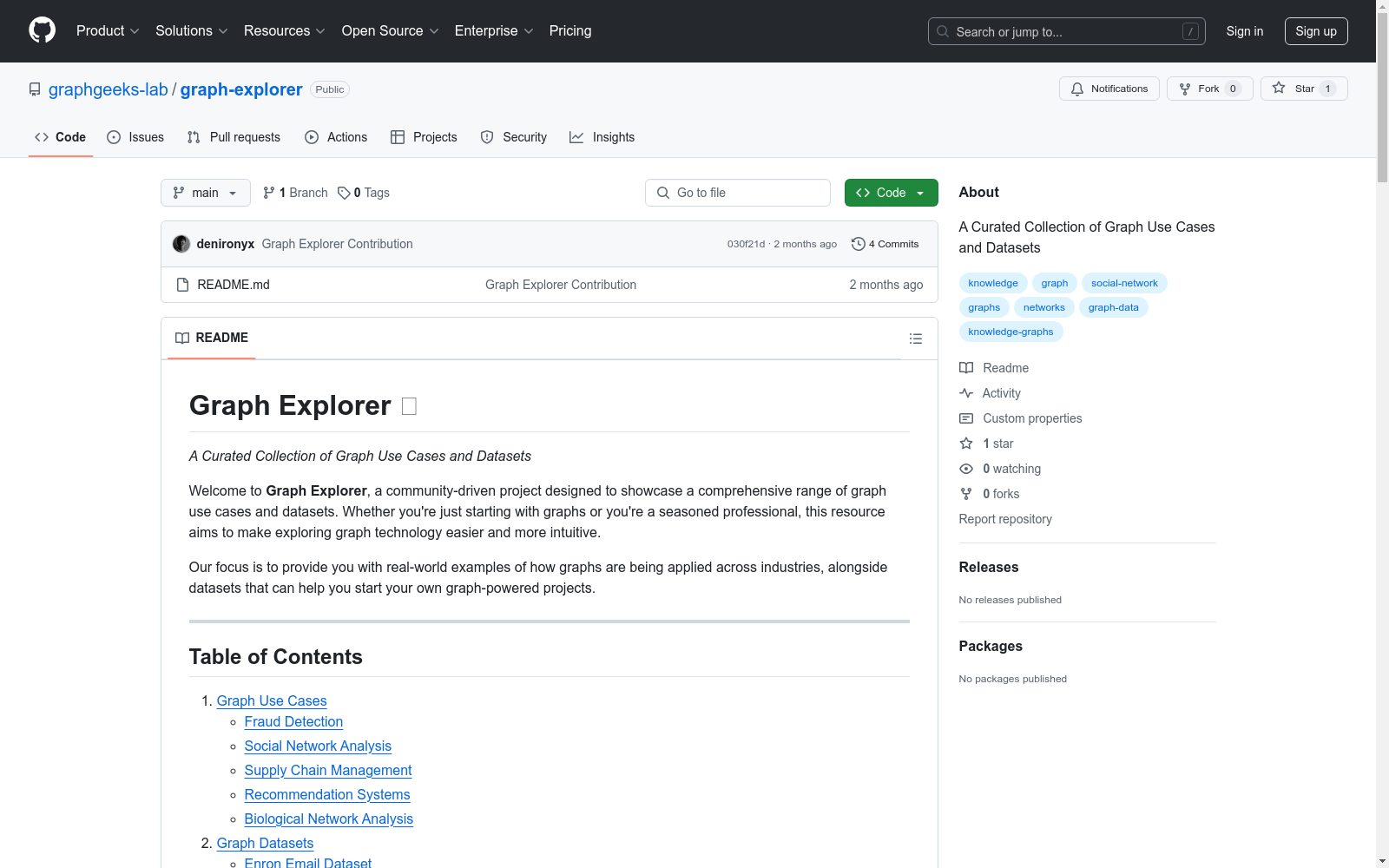Open the Pricing page

pos(570,31)
